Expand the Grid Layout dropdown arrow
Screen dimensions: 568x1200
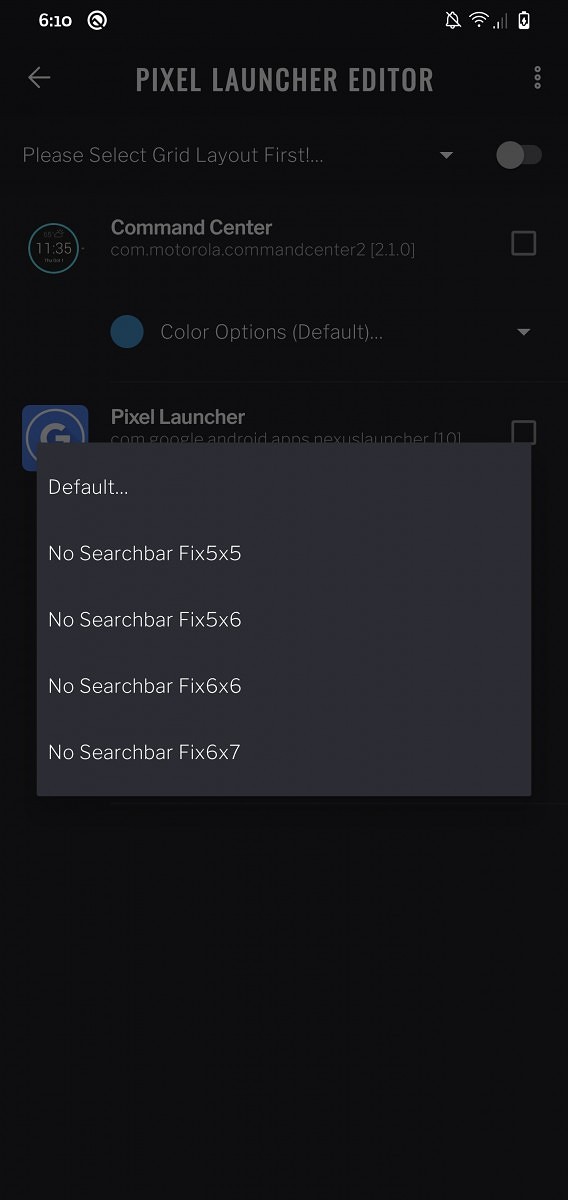pos(446,155)
